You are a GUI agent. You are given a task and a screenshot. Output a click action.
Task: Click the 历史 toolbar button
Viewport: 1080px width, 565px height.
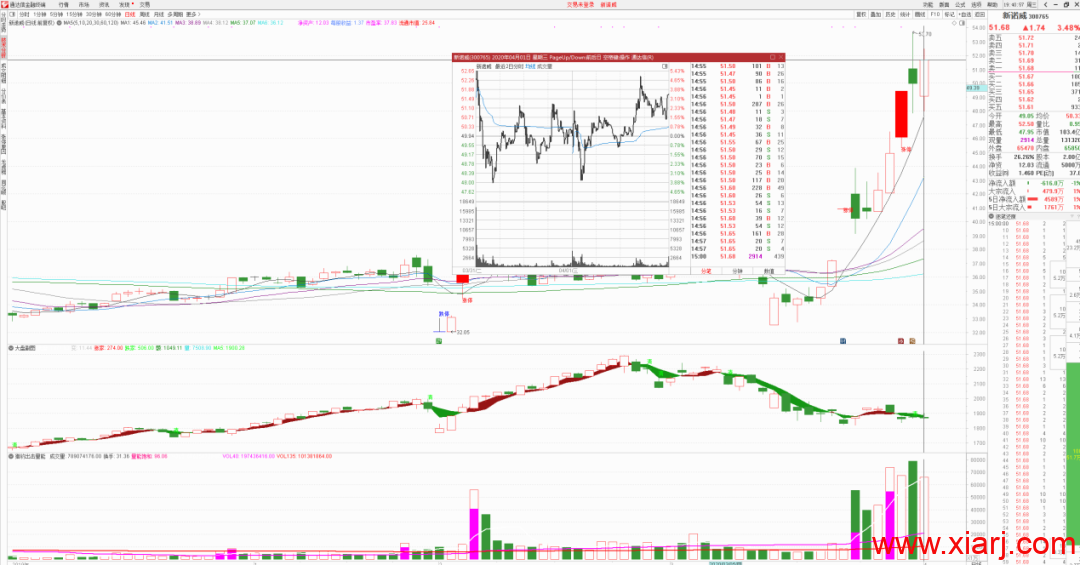point(891,14)
